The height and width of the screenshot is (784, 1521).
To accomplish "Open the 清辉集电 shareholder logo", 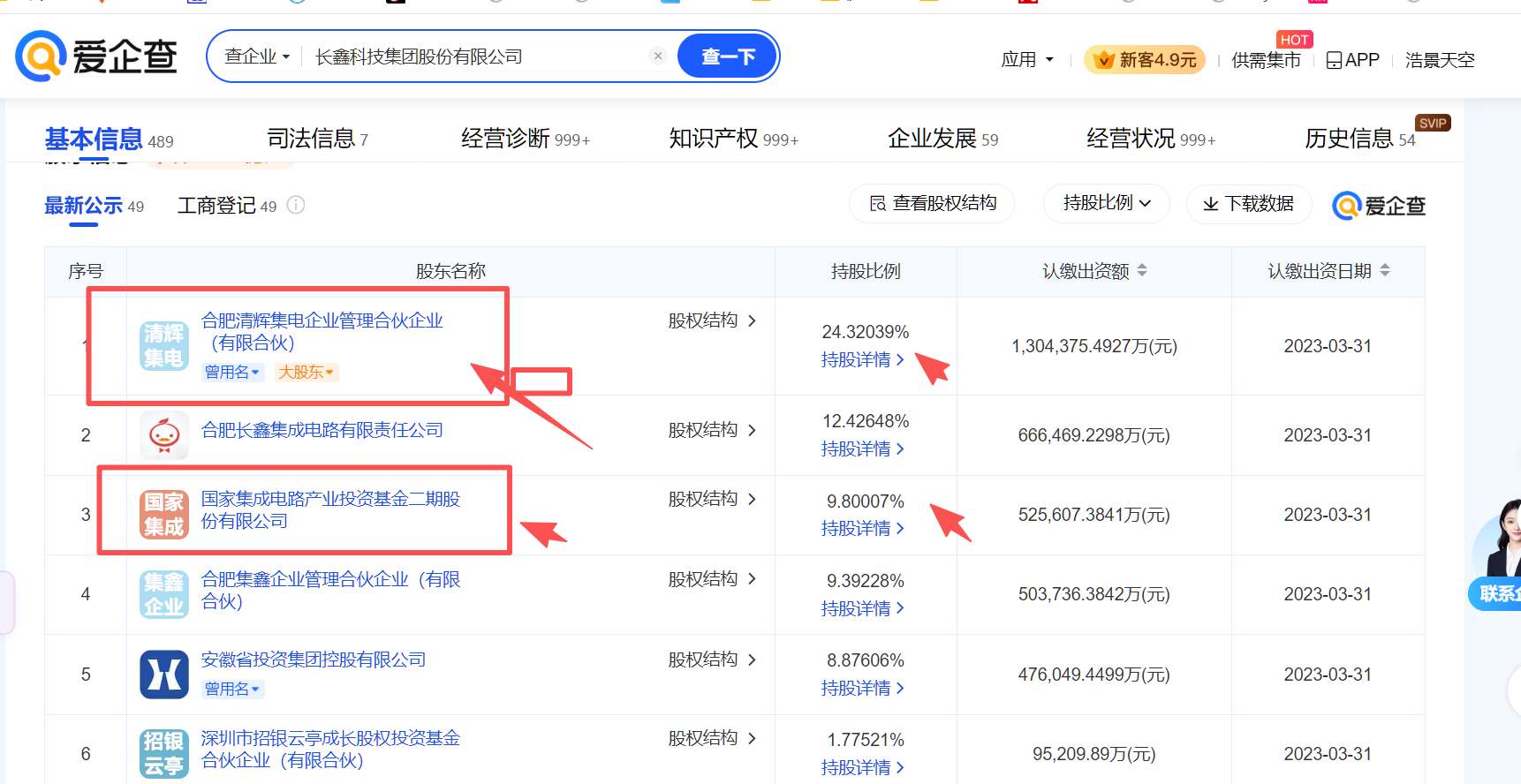I will [164, 346].
